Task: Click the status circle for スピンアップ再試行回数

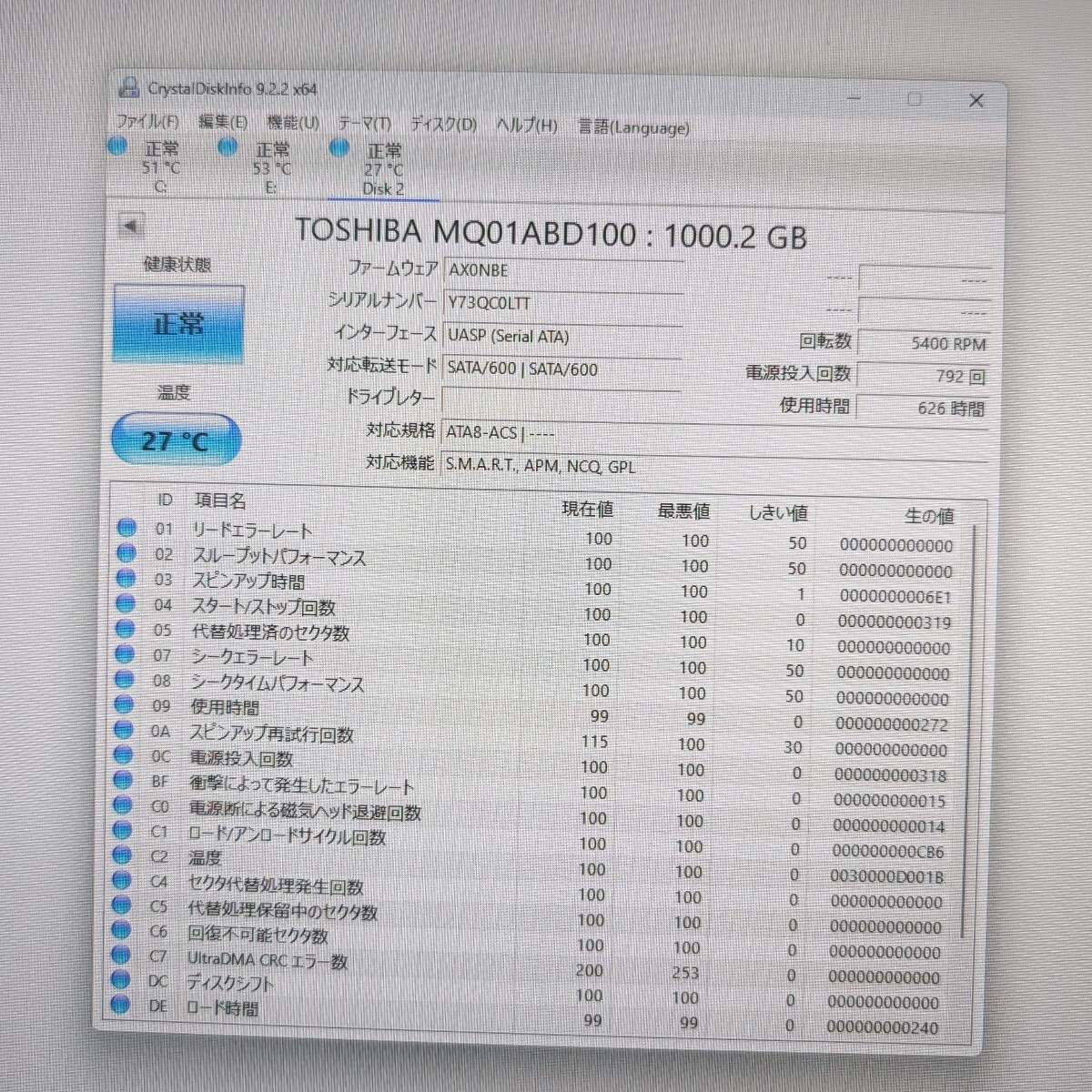Action: (123, 730)
